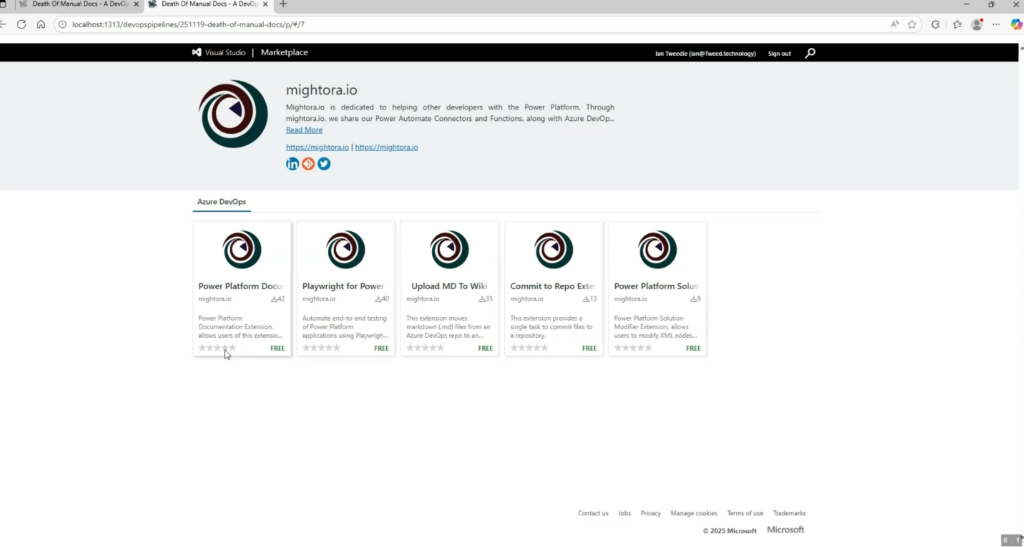The image size is (1024, 547).
Task: Click the mightora.io page heading
Action: point(321,90)
